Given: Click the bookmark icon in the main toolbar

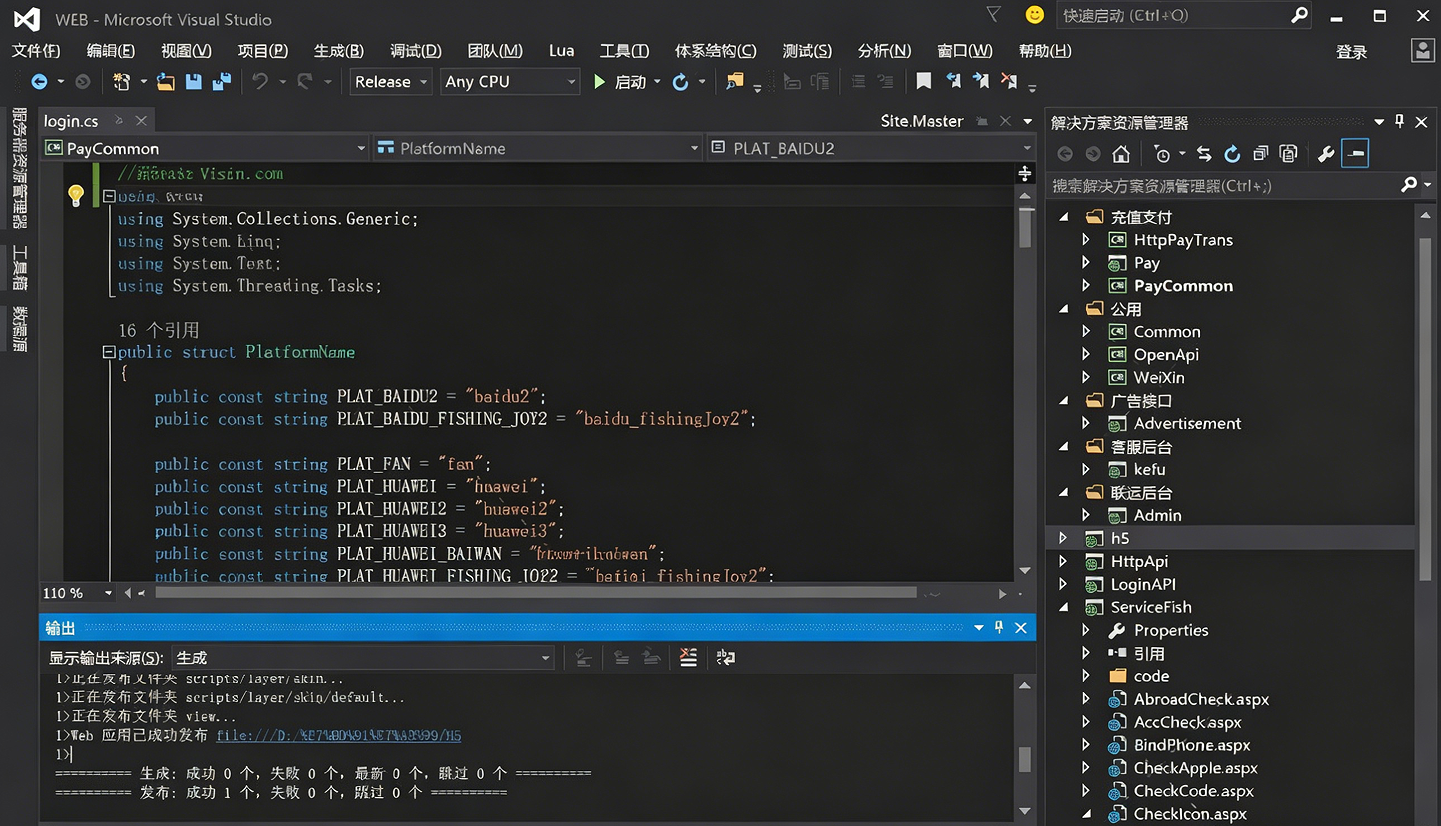Looking at the screenshot, I should pyautogui.click(x=924, y=82).
